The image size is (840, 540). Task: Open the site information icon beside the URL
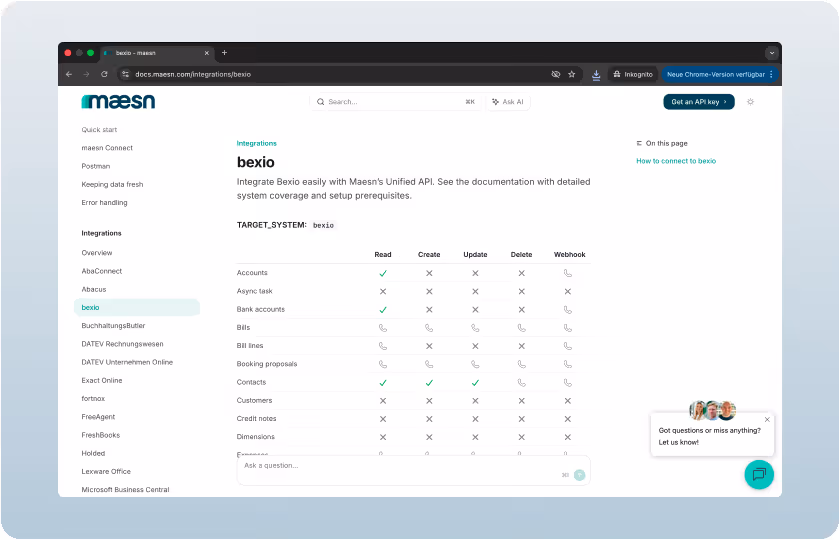tap(125, 74)
